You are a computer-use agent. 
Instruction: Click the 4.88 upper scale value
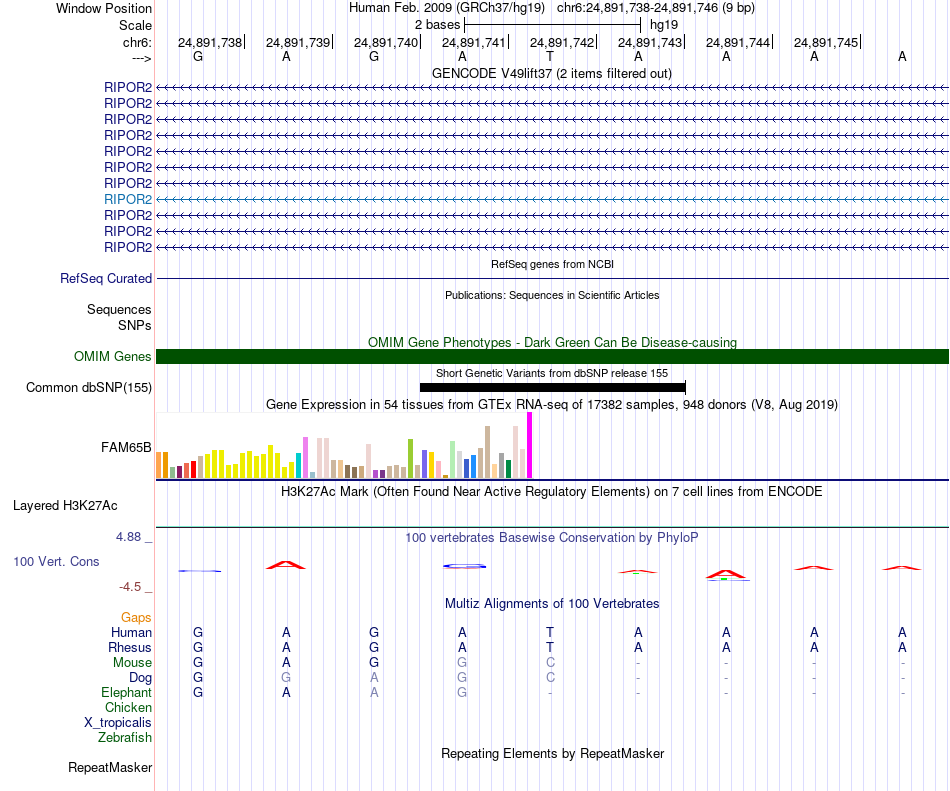click(x=128, y=537)
